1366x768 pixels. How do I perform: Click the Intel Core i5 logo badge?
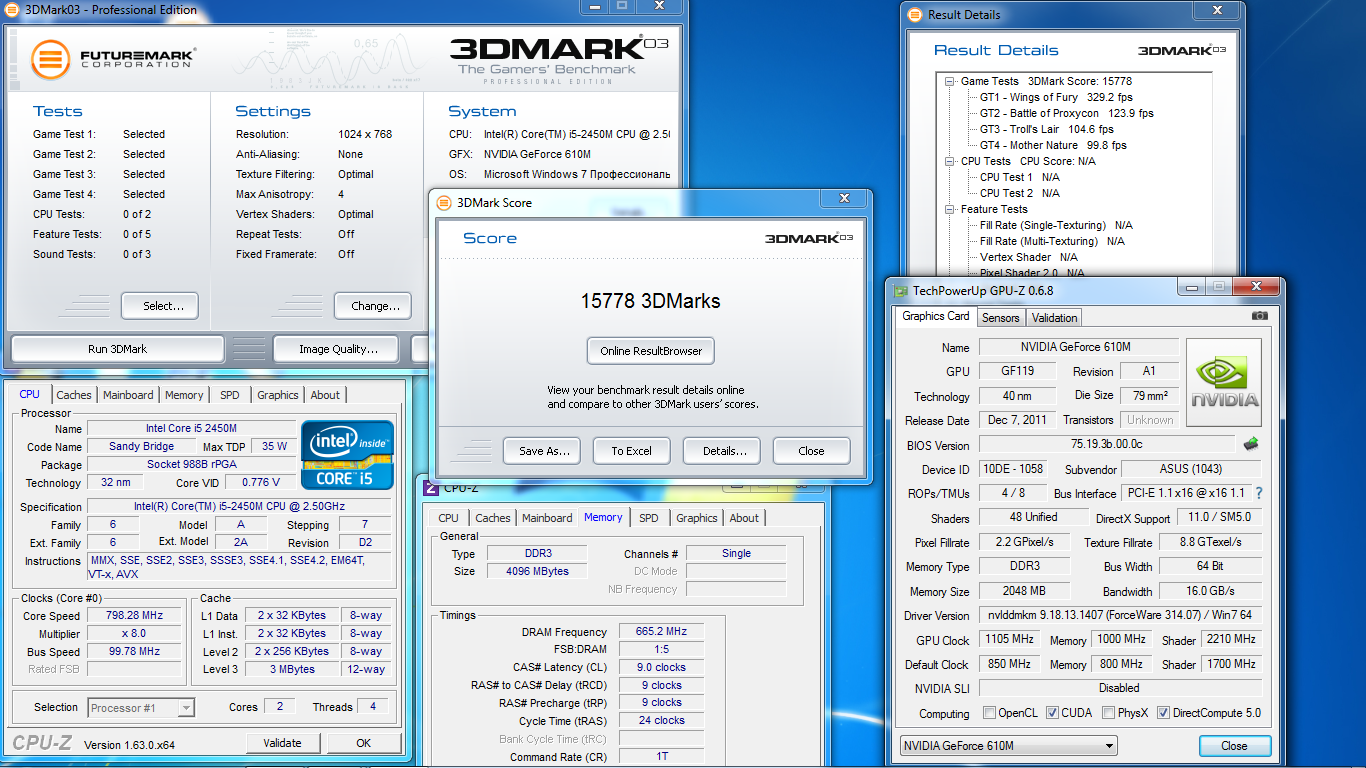347,455
